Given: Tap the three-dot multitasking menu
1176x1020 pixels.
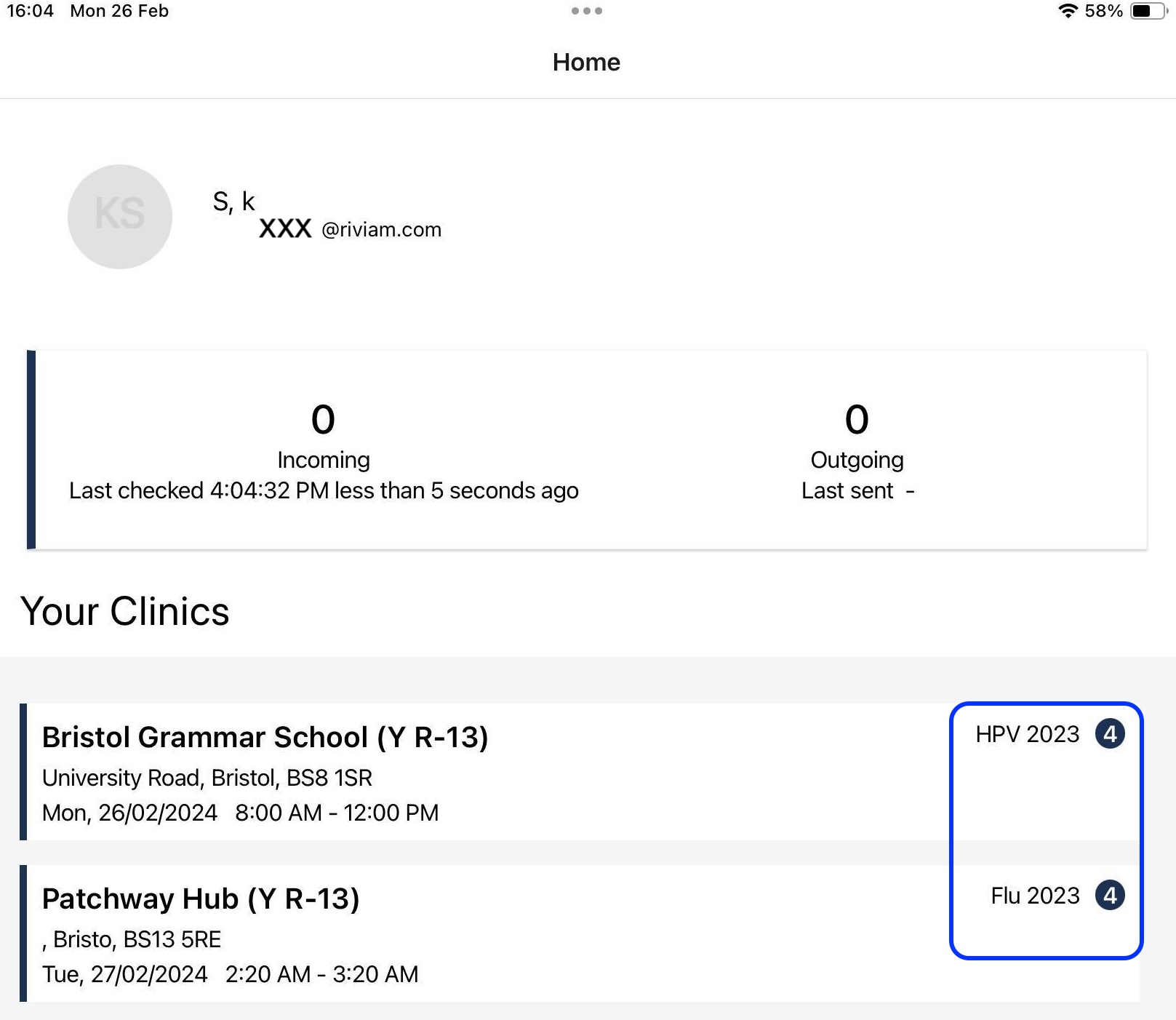Looking at the screenshot, I should point(587,11).
